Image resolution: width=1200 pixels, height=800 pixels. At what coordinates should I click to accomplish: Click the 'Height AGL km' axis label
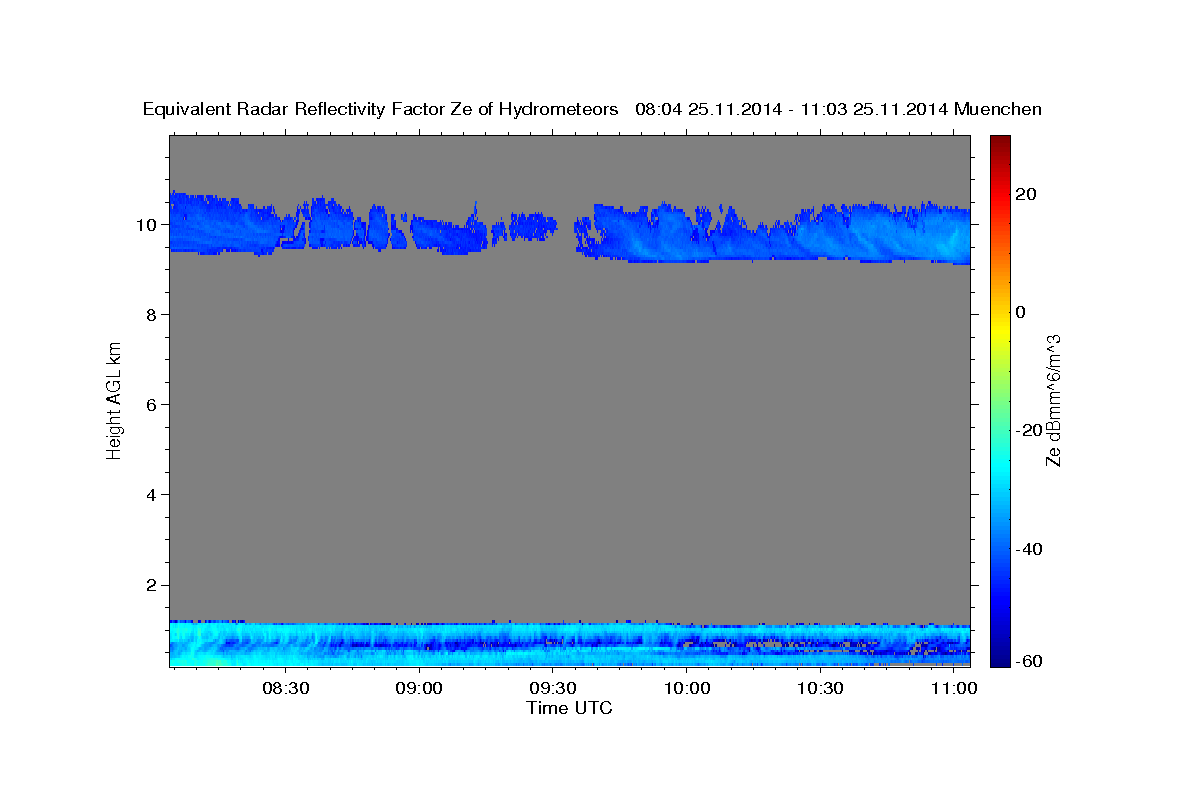pyautogui.click(x=114, y=400)
